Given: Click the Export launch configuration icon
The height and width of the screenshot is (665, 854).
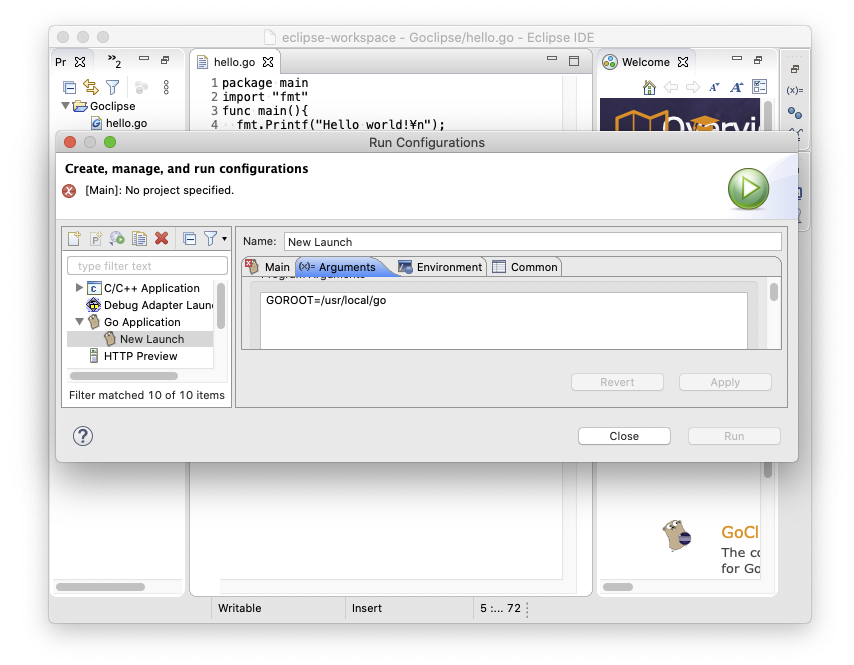Looking at the screenshot, I should click(117, 239).
